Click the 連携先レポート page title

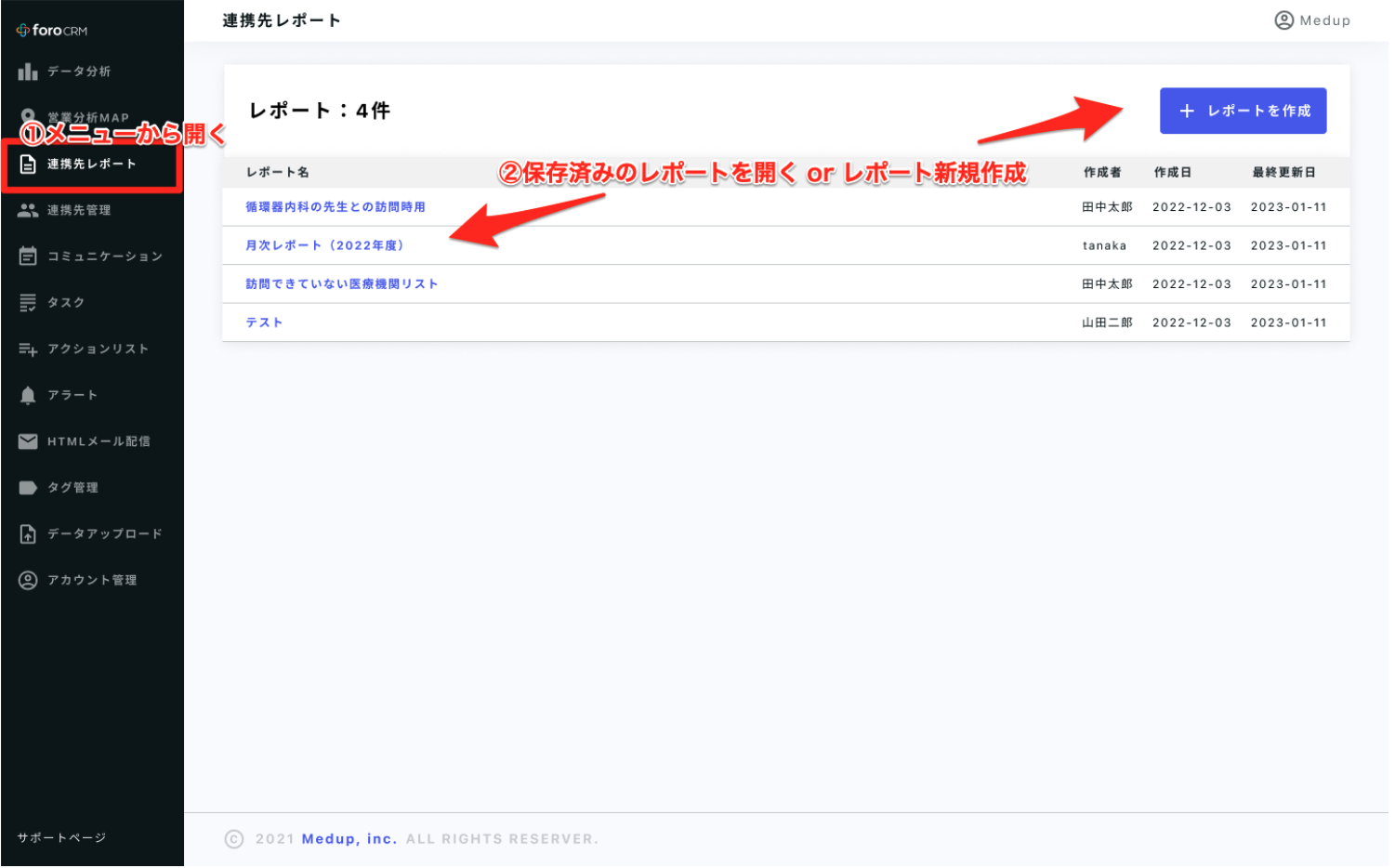click(283, 20)
